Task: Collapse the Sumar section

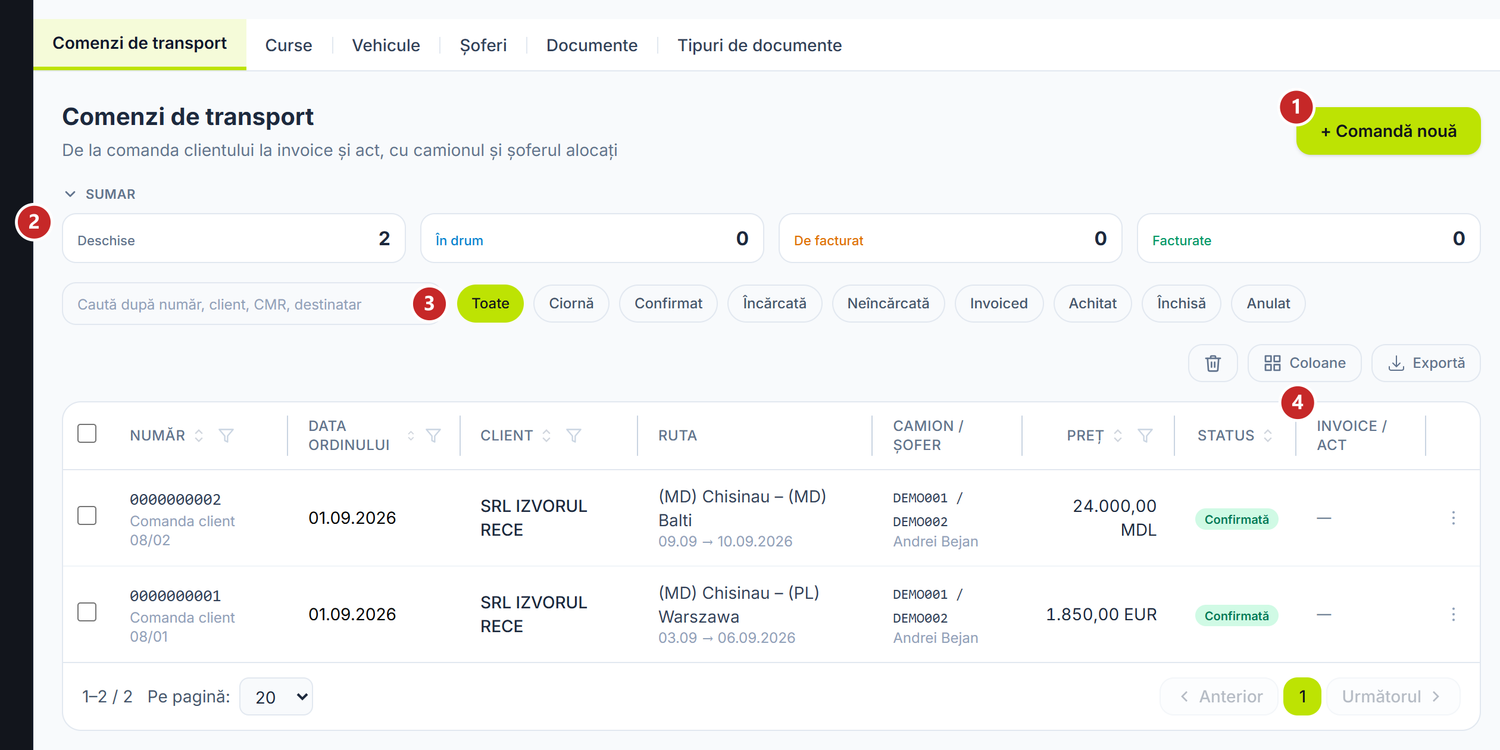Action: [x=100, y=194]
